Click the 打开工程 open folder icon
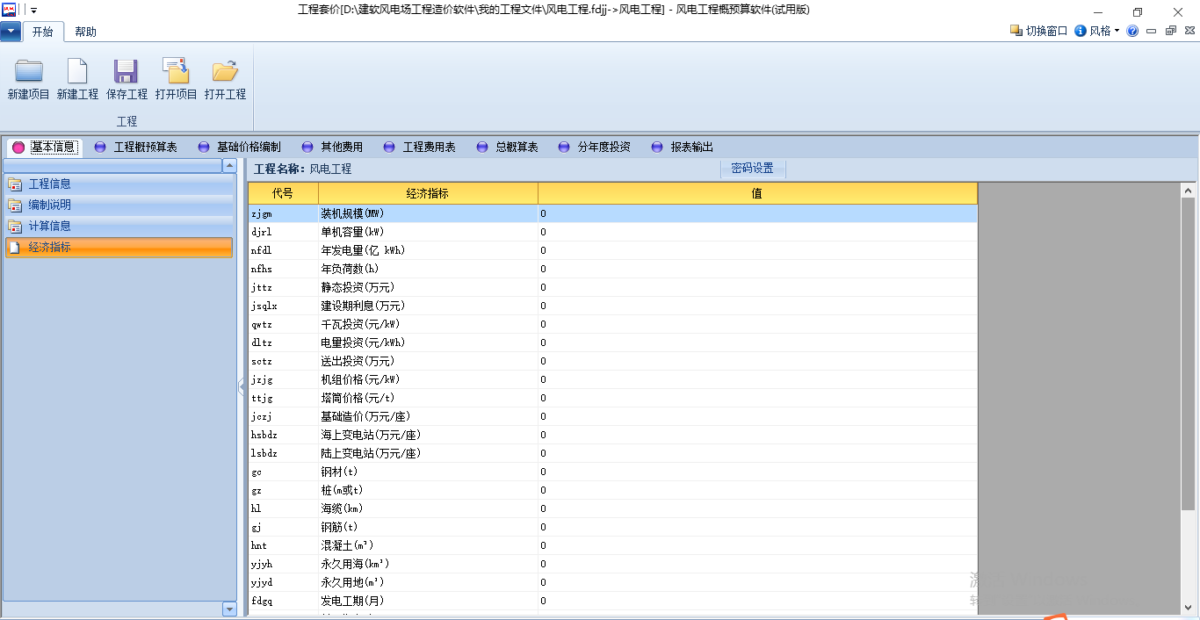This screenshot has height=620, width=1200. point(225,70)
